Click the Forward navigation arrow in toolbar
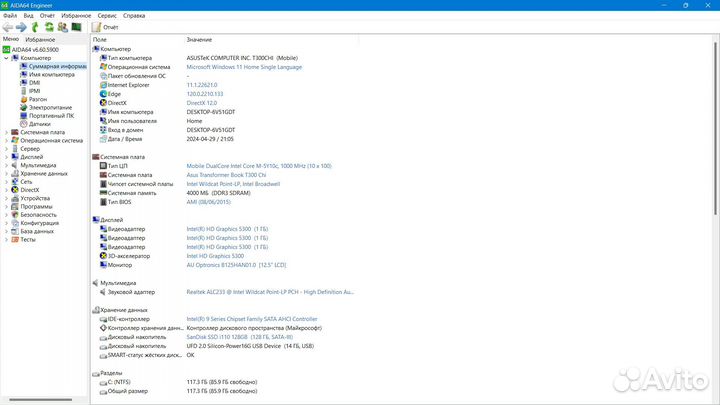The width and height of the screenshot is (720, 405). point(21,27)
